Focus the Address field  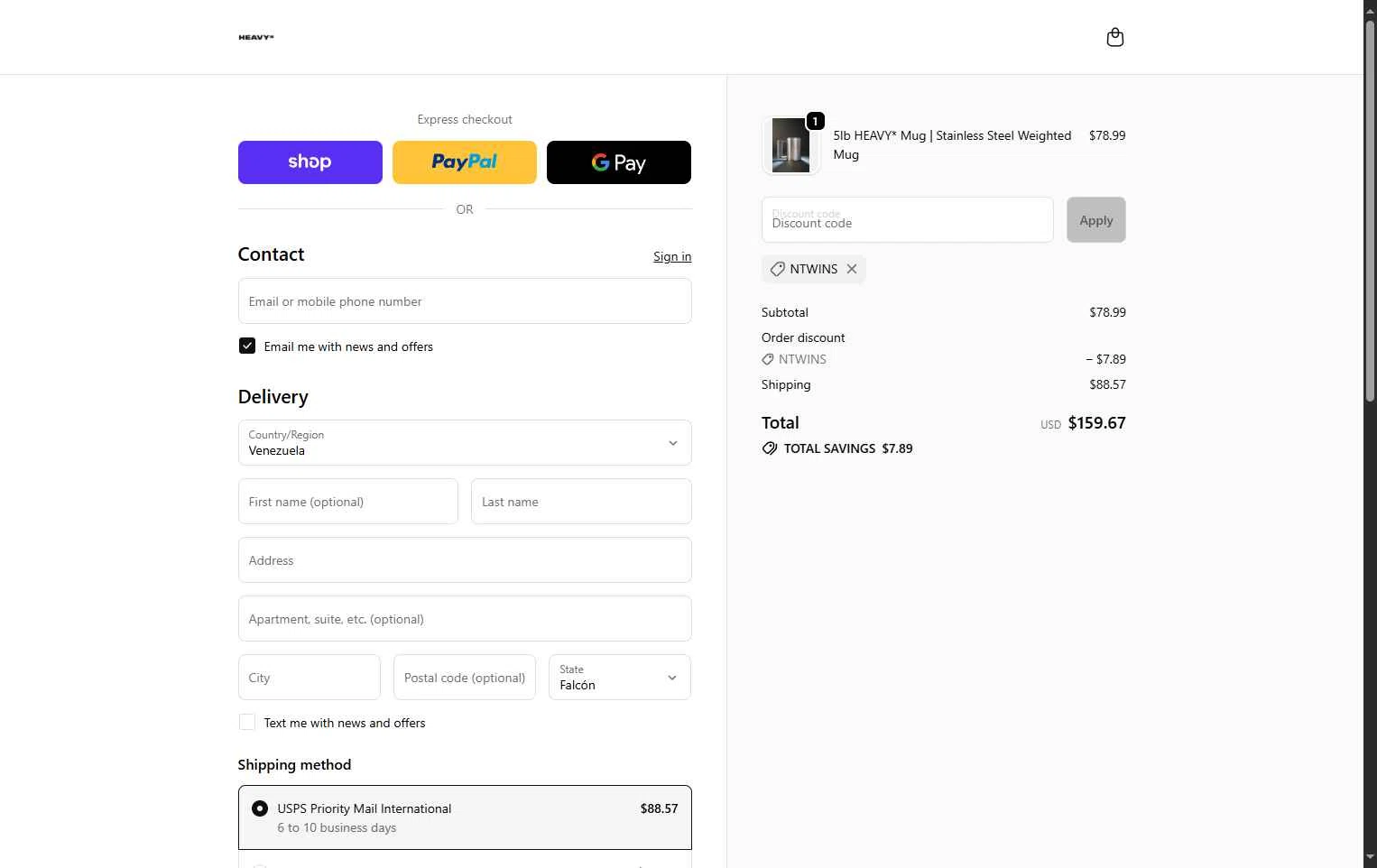[465, 560]
